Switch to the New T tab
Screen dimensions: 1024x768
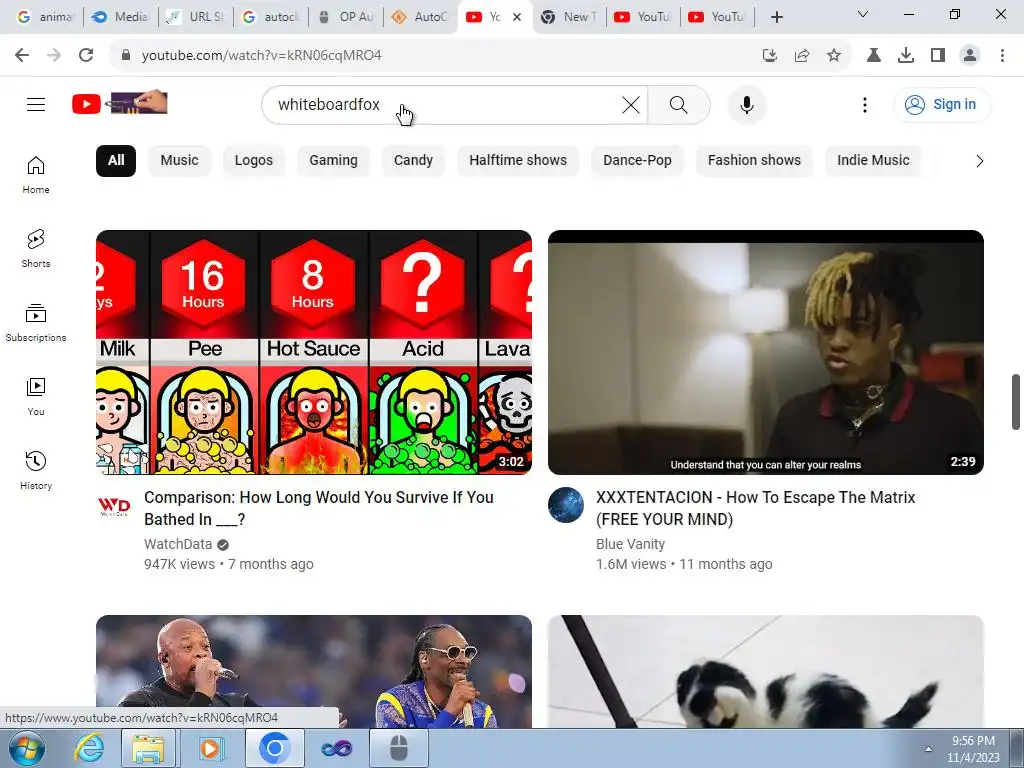pyautogui.click(x=570, y=17)
